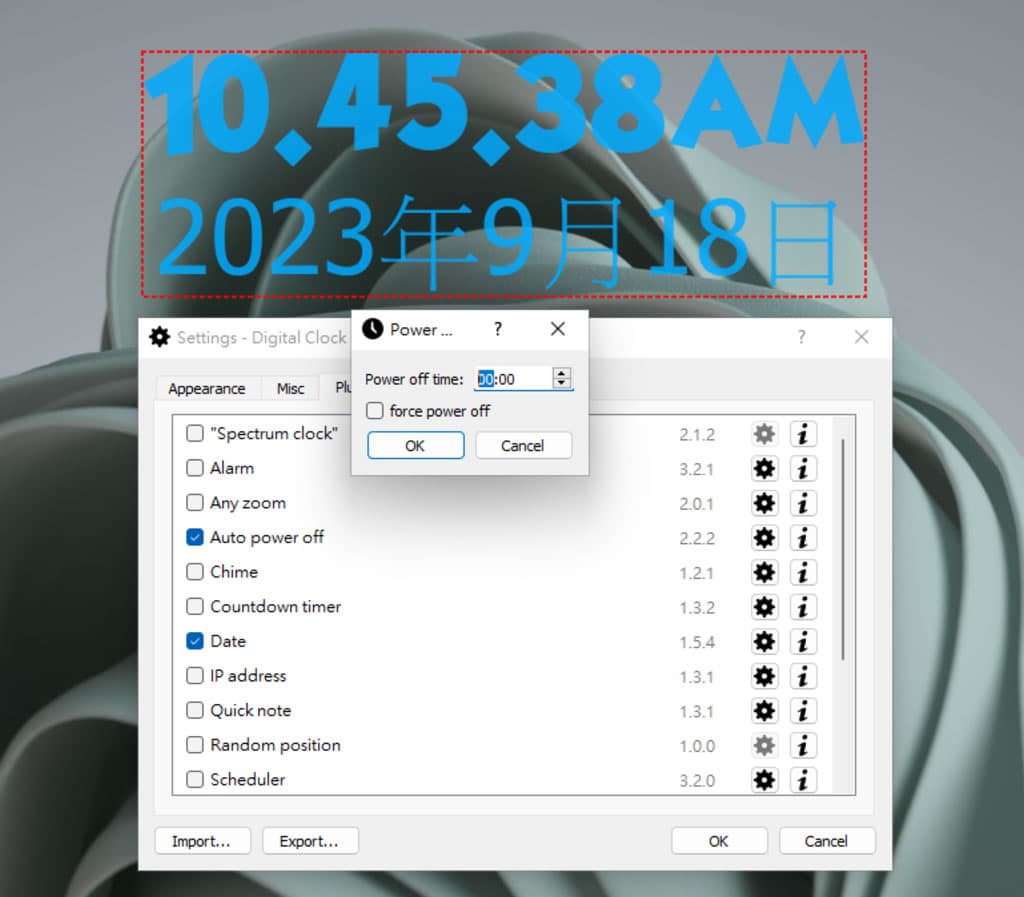This screenshot has height=897, width=1024.
Task: Click Export... button in Settings
Action: (x=310, y=841)
